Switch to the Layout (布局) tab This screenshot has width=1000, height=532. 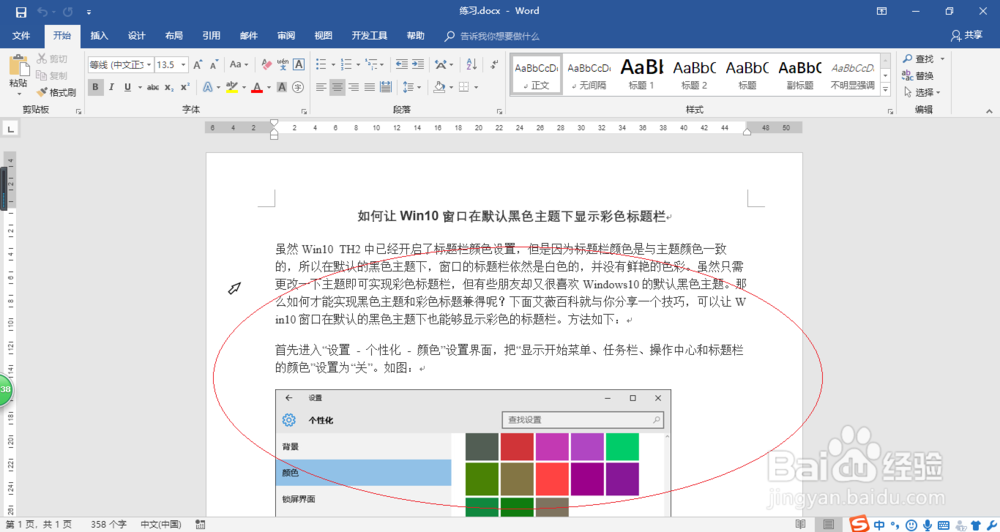pyautogui.click(x=173, y=36)
